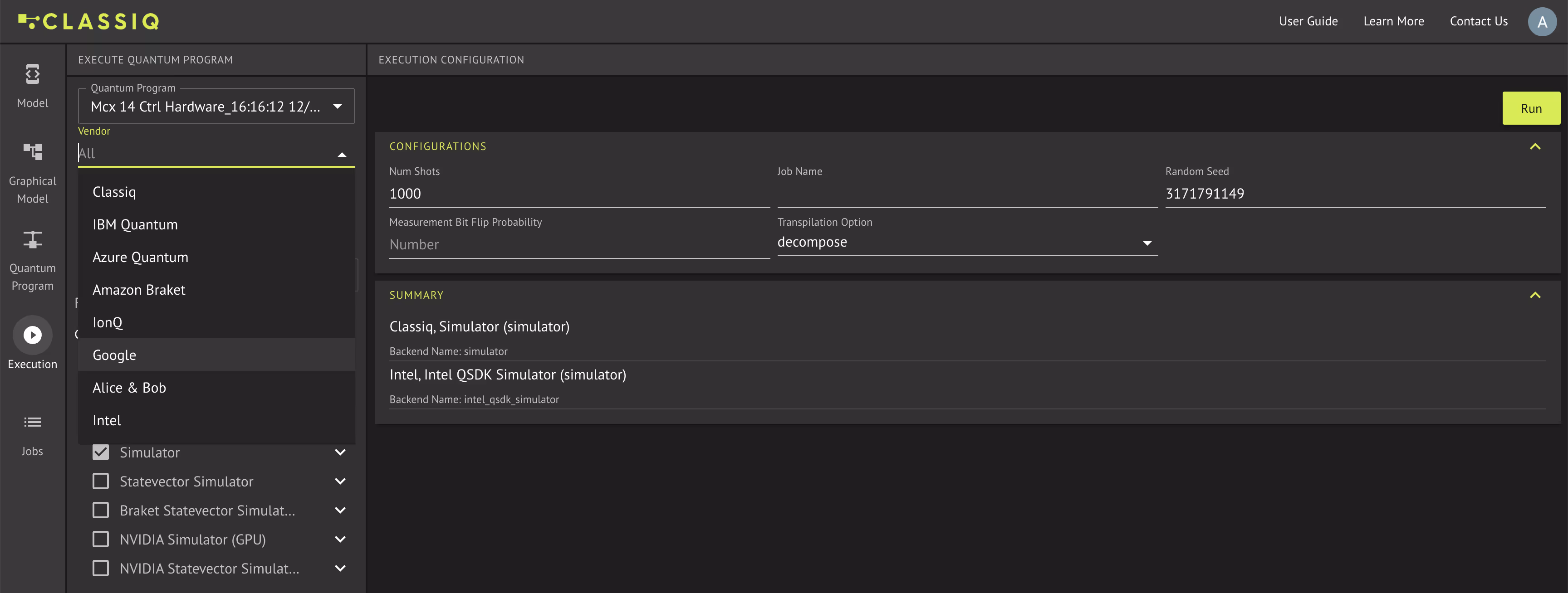Screen dimensions: 1568x593
Task: Choose Amazon Braket from vendor list
Action: [x=216, y=290]
